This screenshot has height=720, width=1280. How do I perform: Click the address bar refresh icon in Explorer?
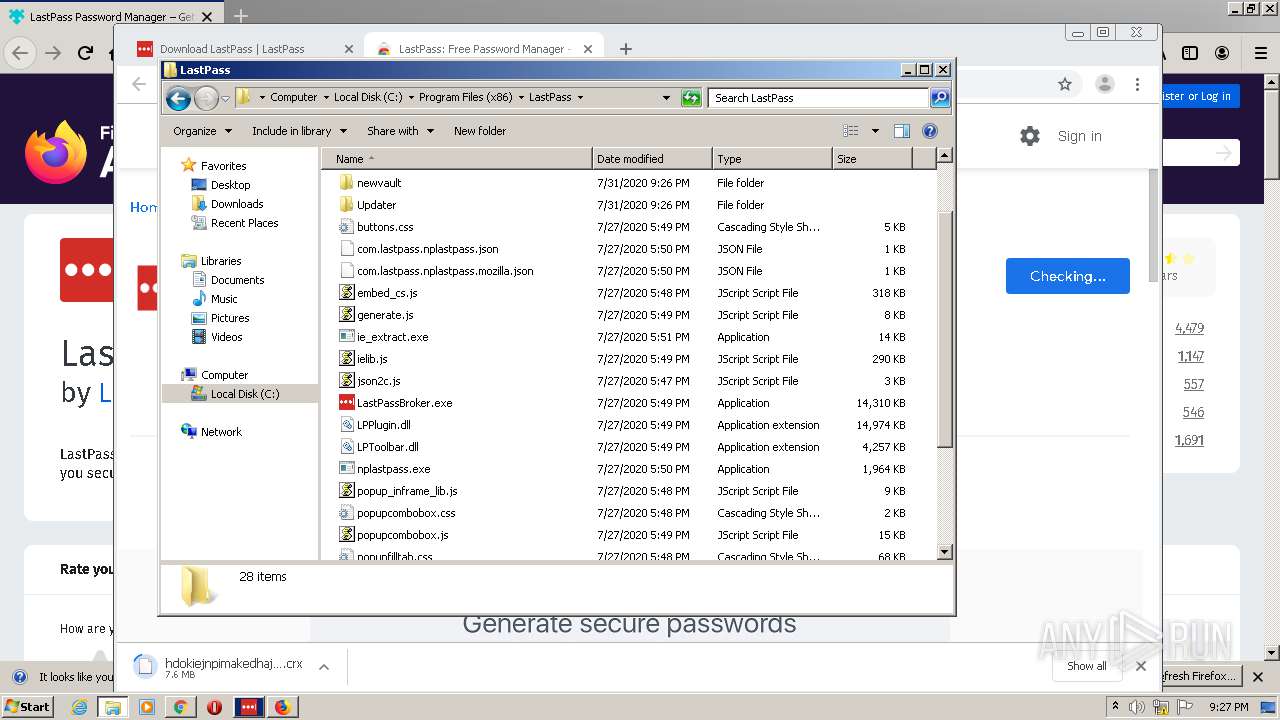[x=691, y=98]
